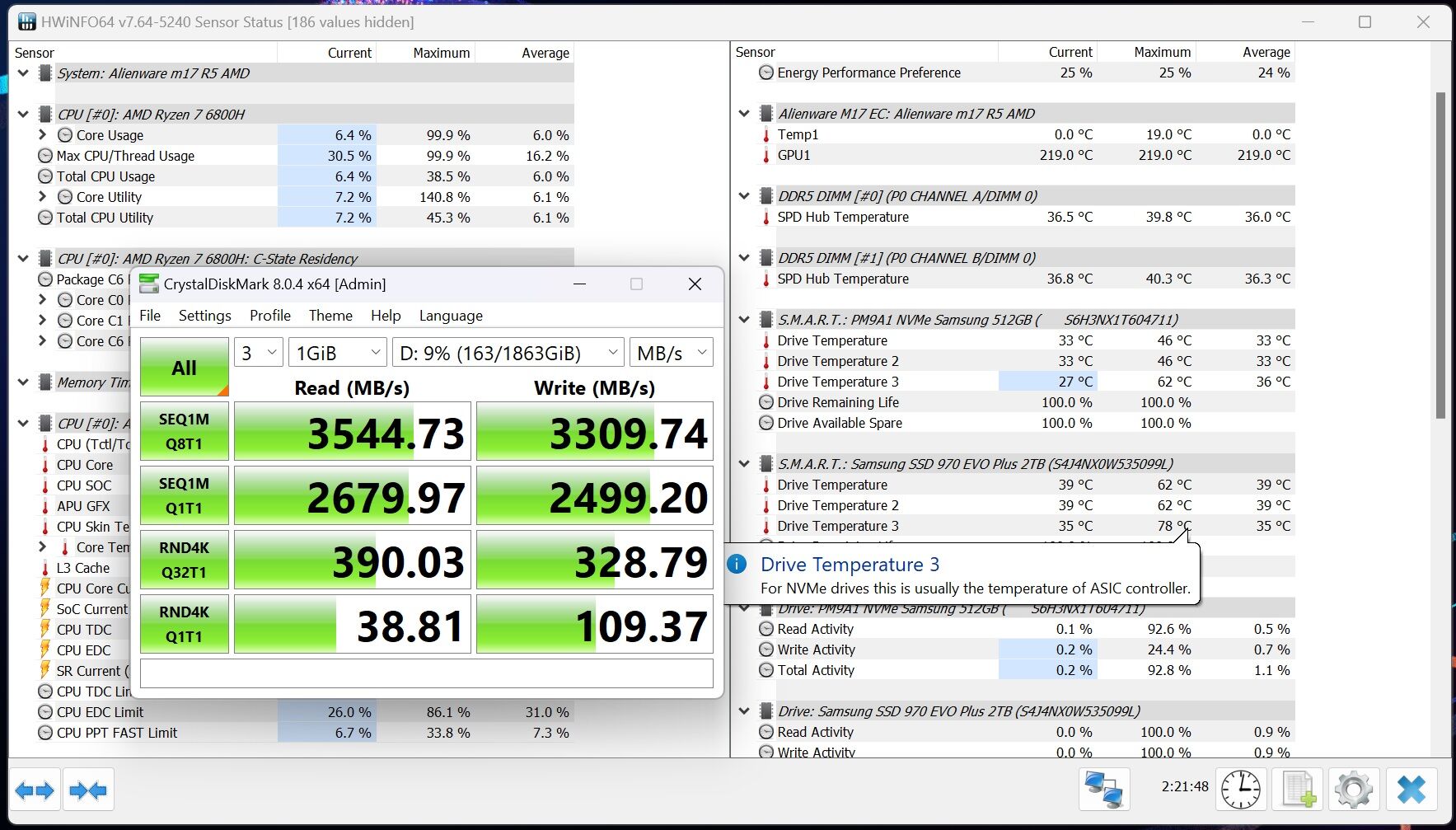
Task: Click the empty comment field in CrystalDiskMark
Action: point(427,673)
